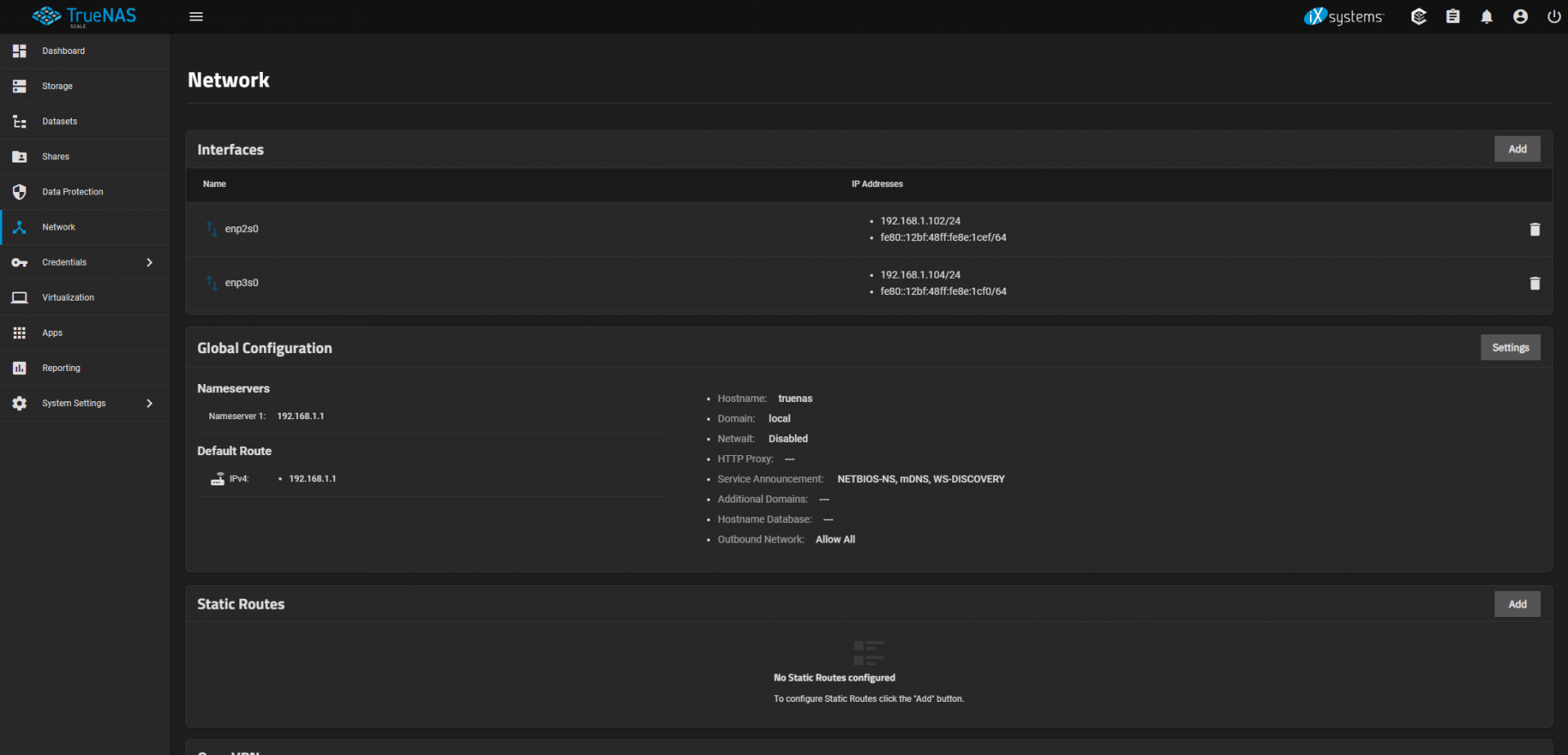Image resolution: width=1568 pixels, height=755 pixels.
Task: Click the Data Protection shield icon
Action: pyautogui.click(x=20, y=192)
